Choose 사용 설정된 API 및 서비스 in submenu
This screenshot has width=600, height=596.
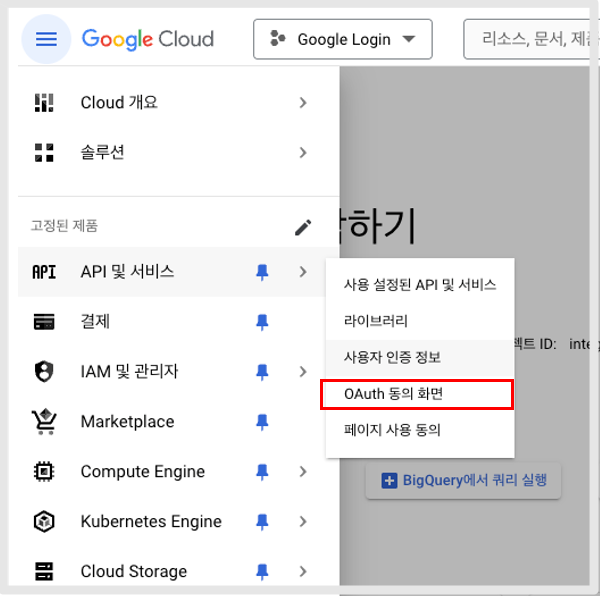click(x=420, y=285)
